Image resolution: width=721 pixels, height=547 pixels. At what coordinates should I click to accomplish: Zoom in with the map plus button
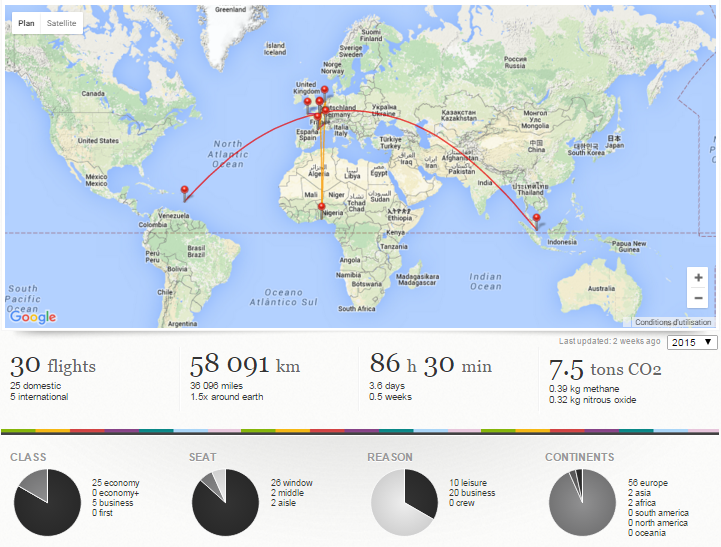click(x=698, y=278)
